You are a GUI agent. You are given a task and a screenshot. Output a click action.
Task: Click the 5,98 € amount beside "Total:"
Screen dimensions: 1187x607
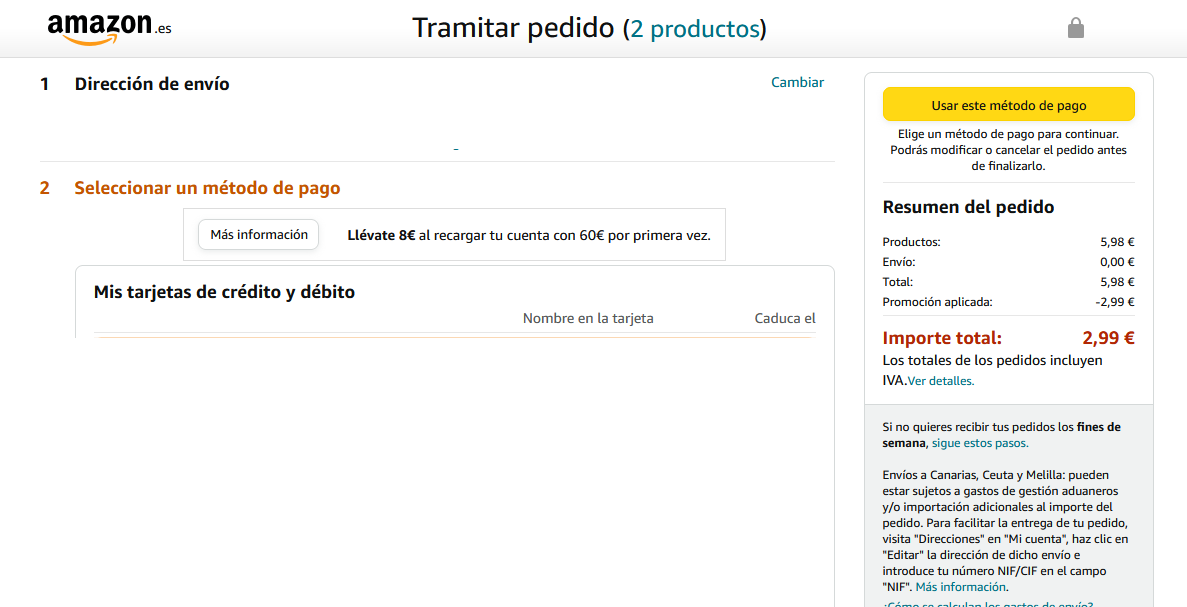point(1117,282)
